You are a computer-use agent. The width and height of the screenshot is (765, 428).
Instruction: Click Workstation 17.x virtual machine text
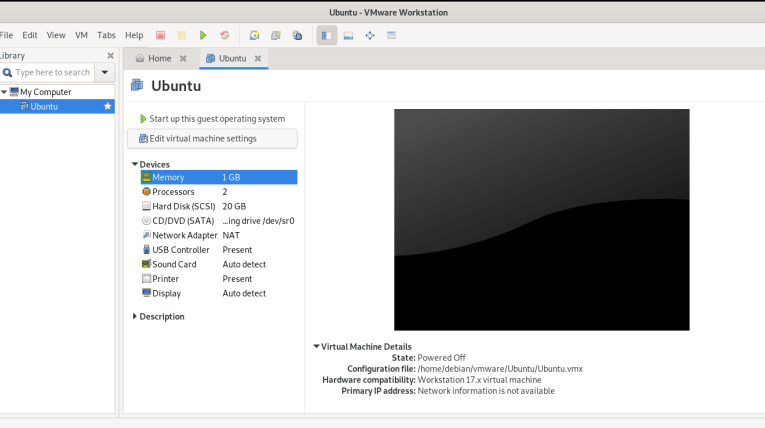[x=479, y=380]
